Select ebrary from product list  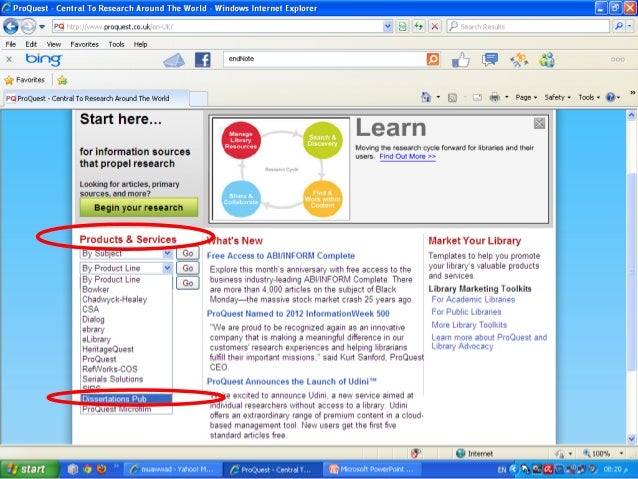coord(93,330)
